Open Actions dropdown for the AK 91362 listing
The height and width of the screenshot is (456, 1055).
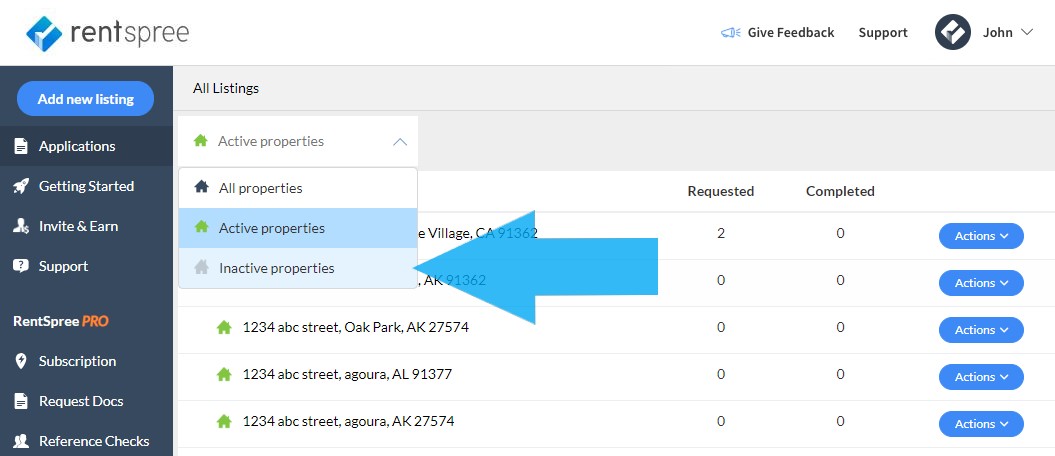981,283
